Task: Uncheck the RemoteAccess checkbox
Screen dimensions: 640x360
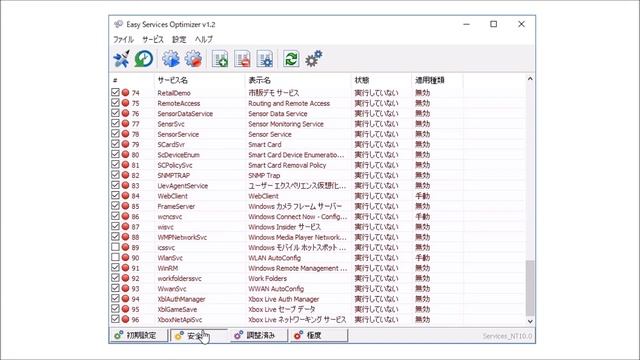Action: [115, 103]
